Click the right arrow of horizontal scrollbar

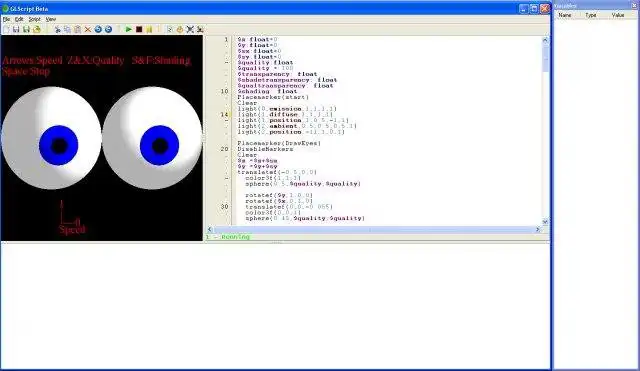(x=538, y=229)
